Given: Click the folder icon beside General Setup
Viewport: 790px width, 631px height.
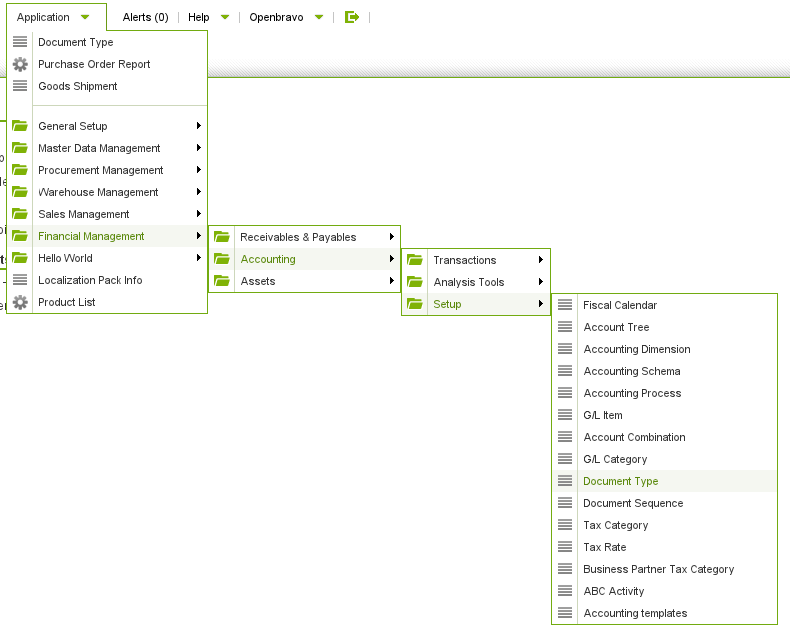Looking at the screenshot, I should [20, 126].
